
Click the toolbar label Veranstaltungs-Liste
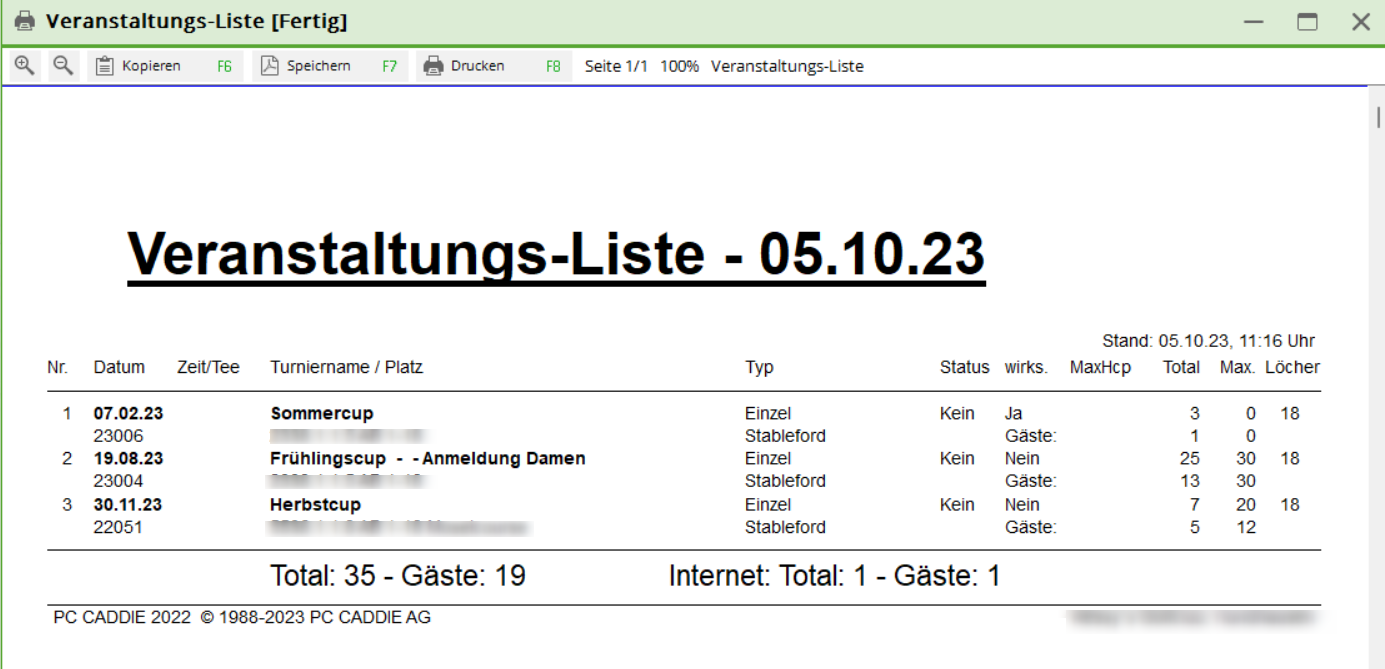[x=787, y=66]
